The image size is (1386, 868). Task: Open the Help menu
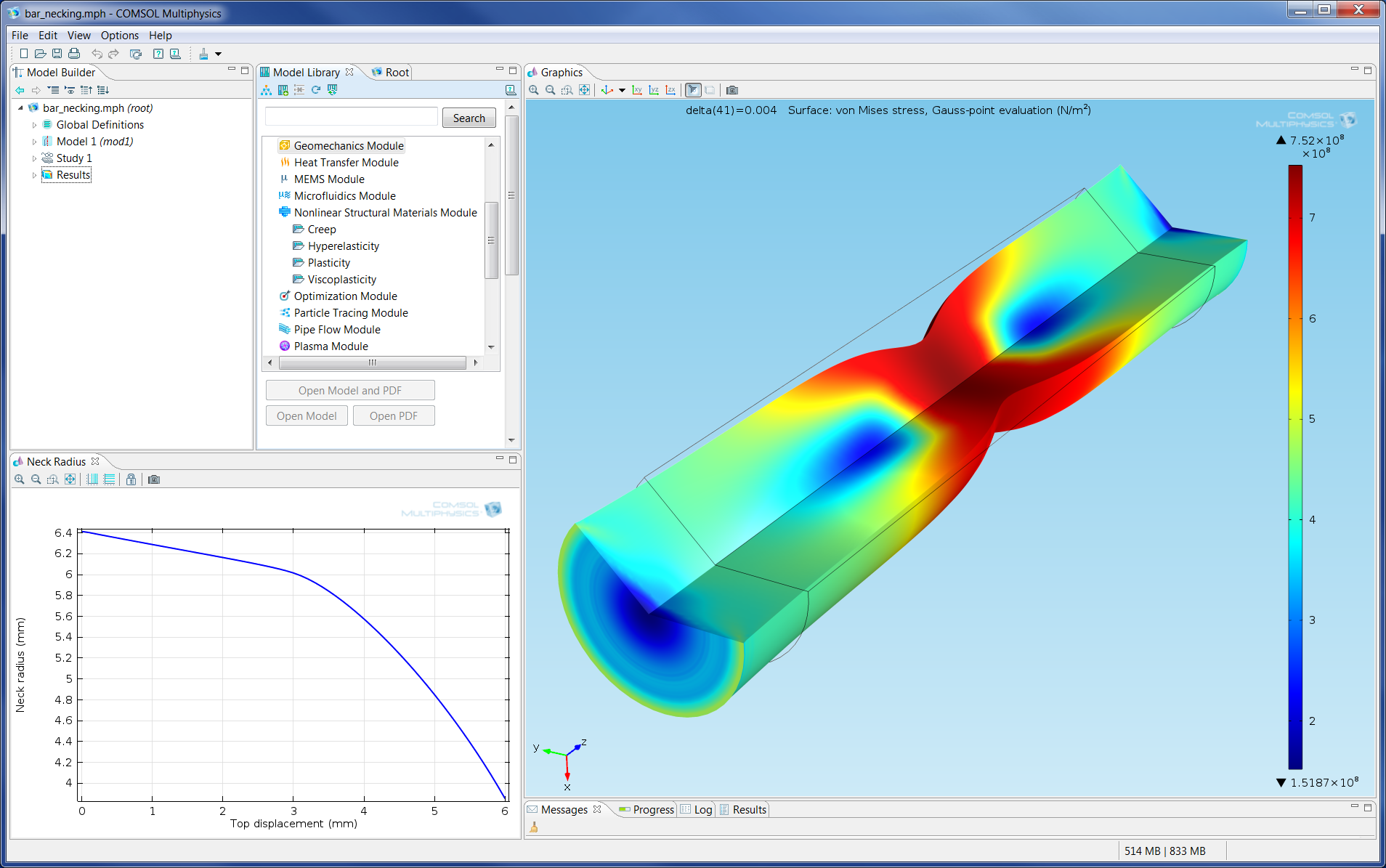pyautogui.click(x=161, y=35)
